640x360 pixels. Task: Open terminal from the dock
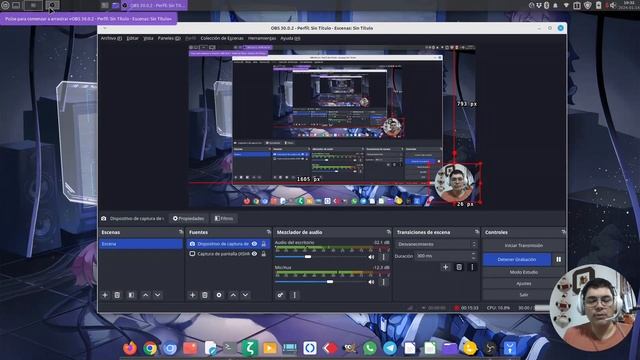pos(229,348)
